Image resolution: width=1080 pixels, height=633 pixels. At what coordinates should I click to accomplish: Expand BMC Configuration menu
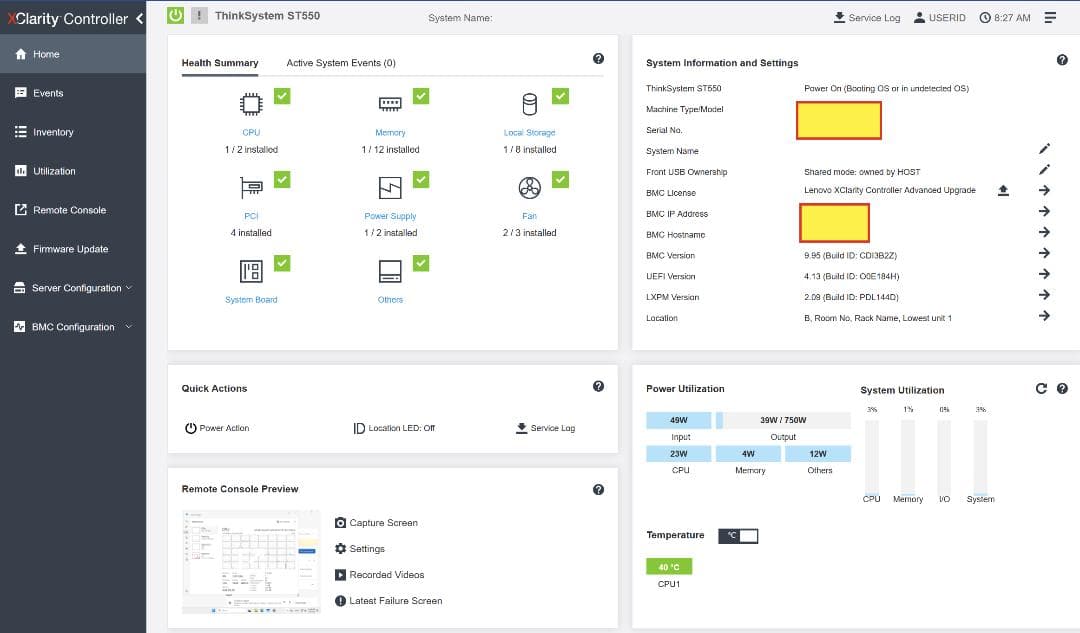pos(75,327)
